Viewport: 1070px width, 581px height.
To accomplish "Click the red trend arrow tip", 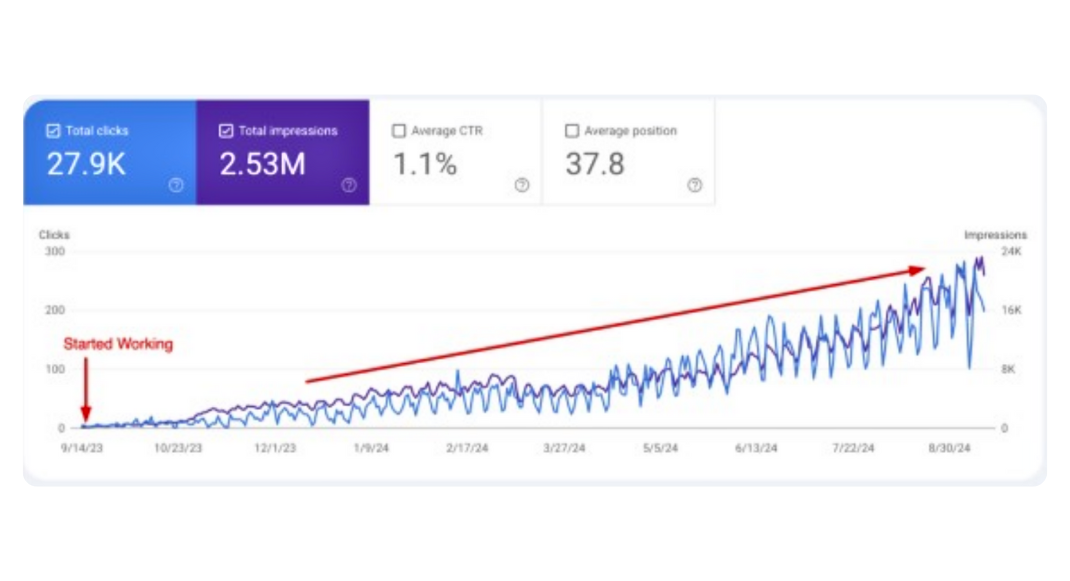I will pyautogui.click(x=925, y=268).
